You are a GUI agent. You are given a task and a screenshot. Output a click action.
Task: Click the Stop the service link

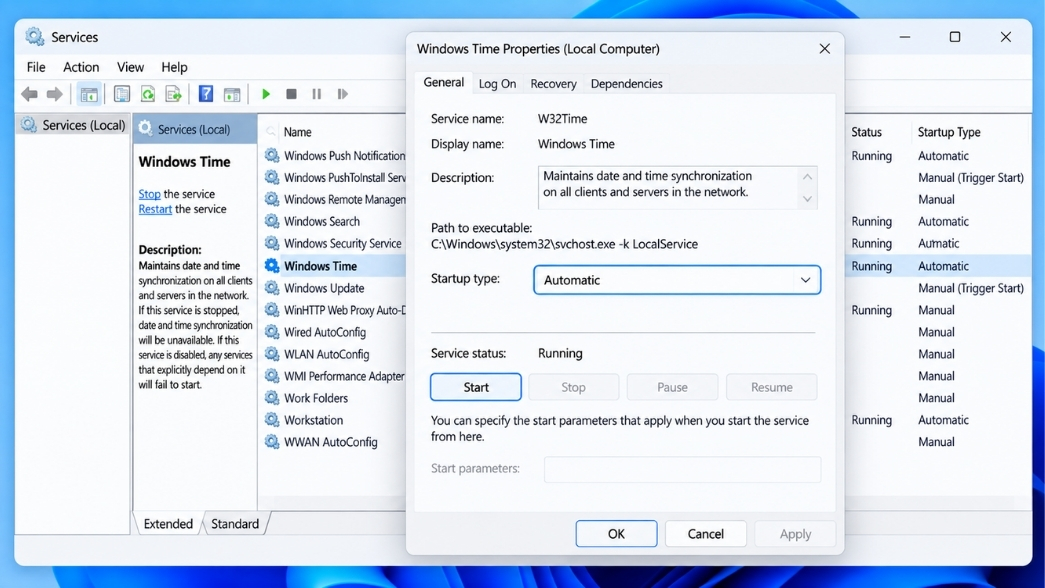pyautogui.click(x=149, y=194)
